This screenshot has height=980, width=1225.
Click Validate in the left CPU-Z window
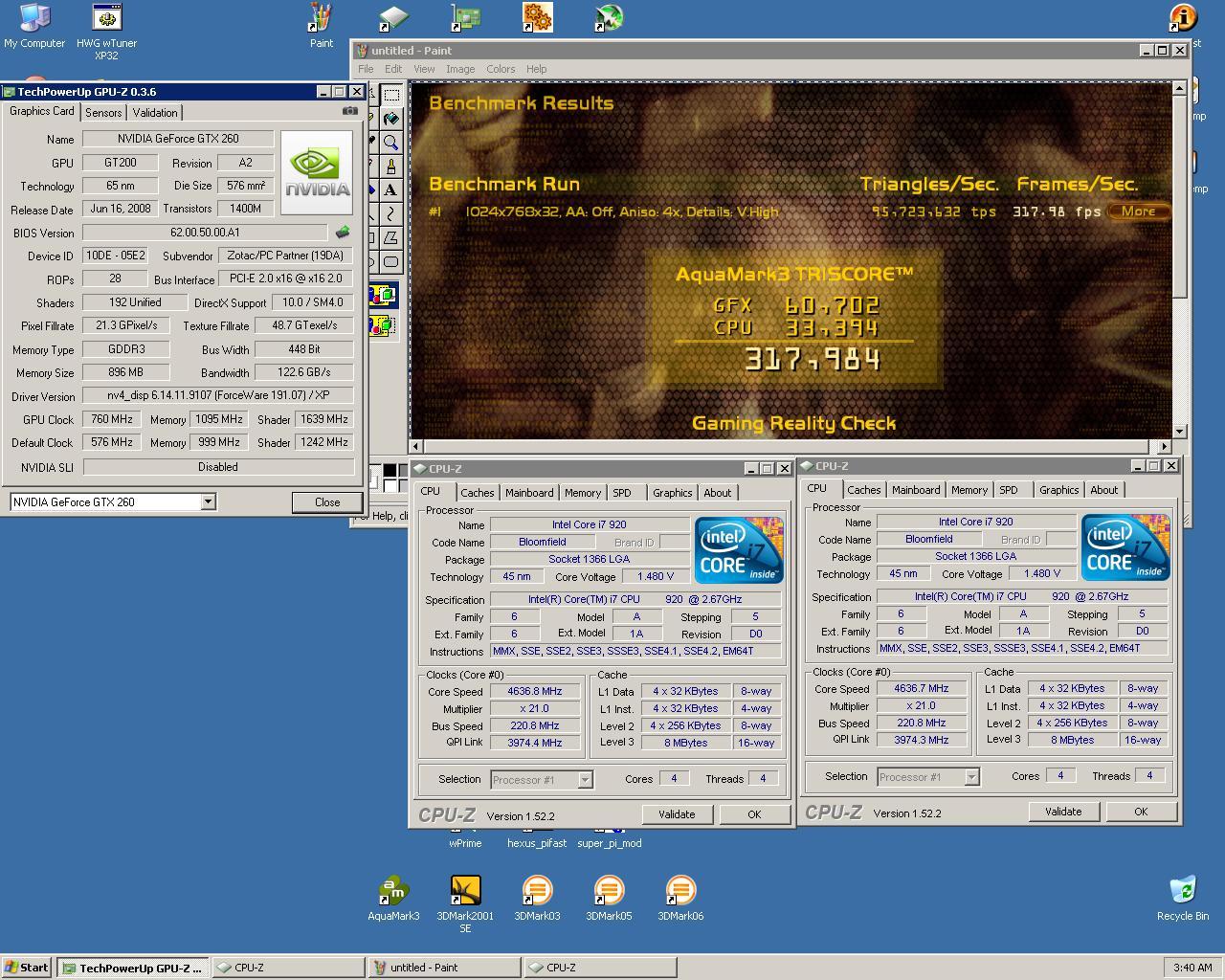pyautogui.click(x=677, y=814)
